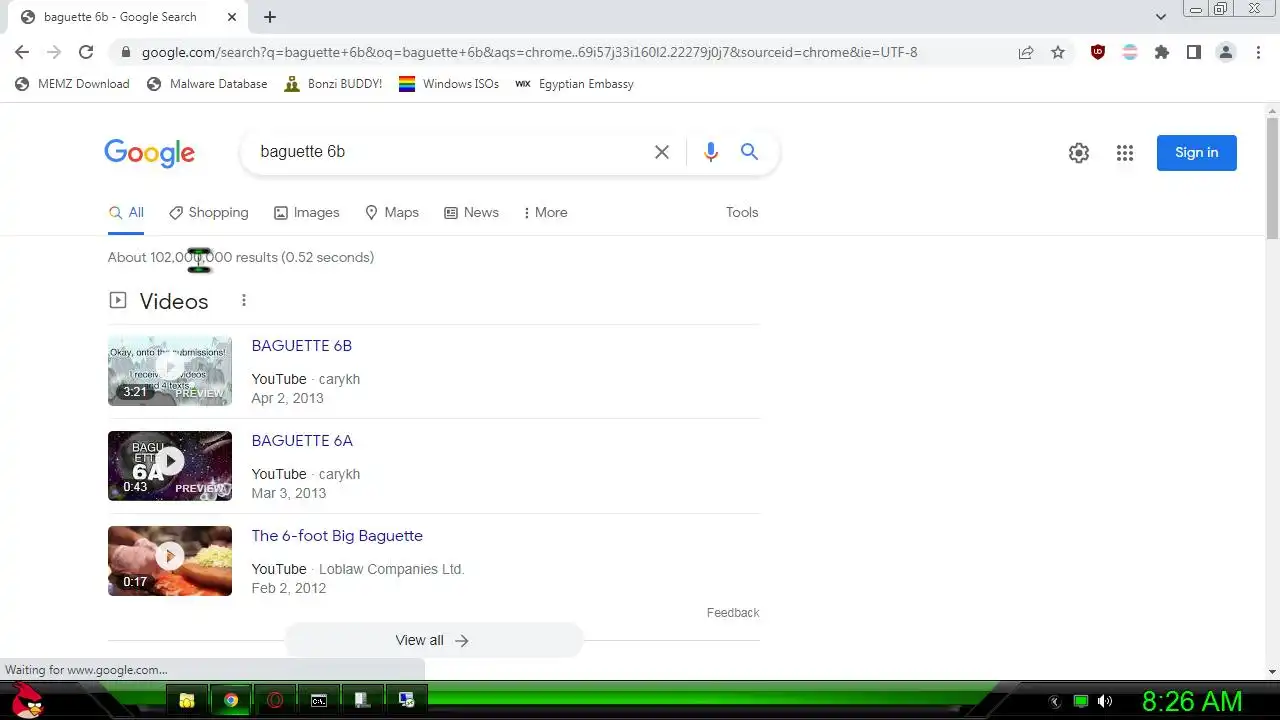Click the forward navigation arrow
This screenshot has width=1280, height=720.
pyautogui.click(x=54, y=52)
